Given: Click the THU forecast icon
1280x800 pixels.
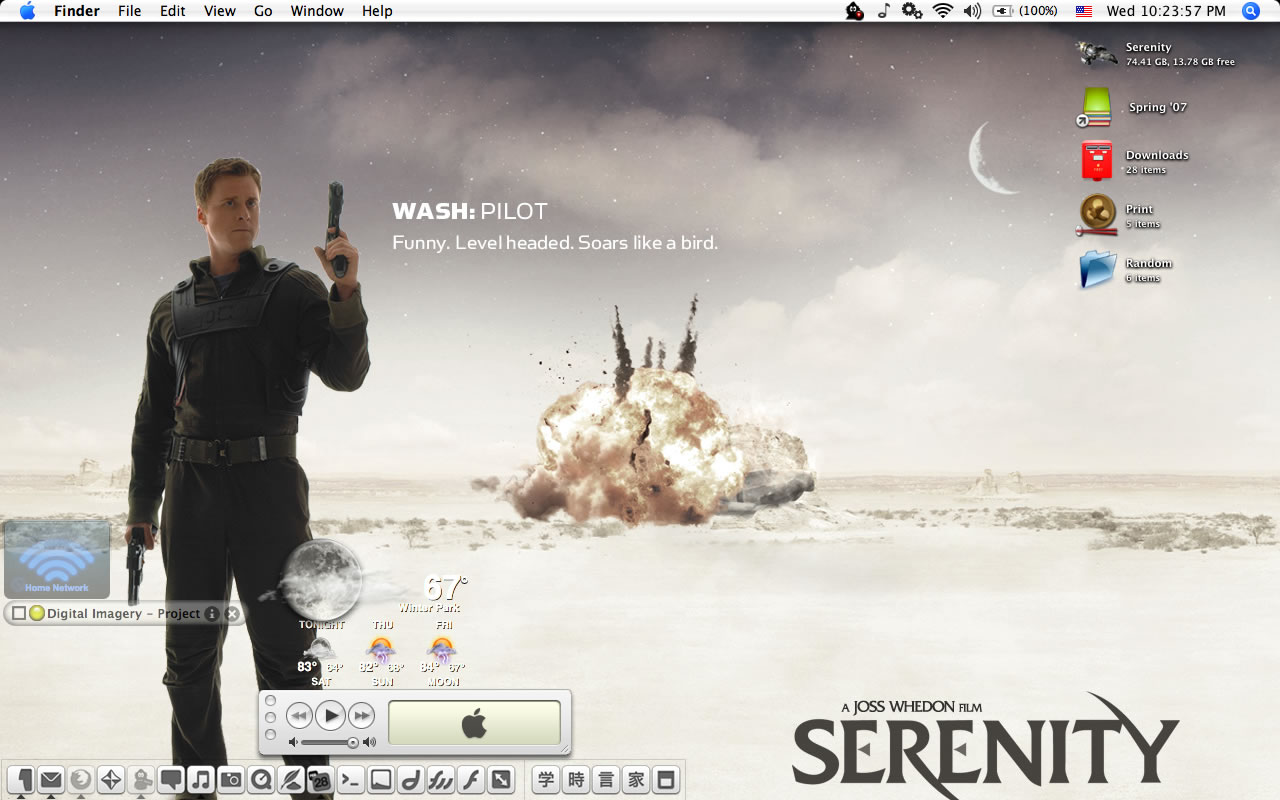Looking at the screenshot, I should point(382,649).
